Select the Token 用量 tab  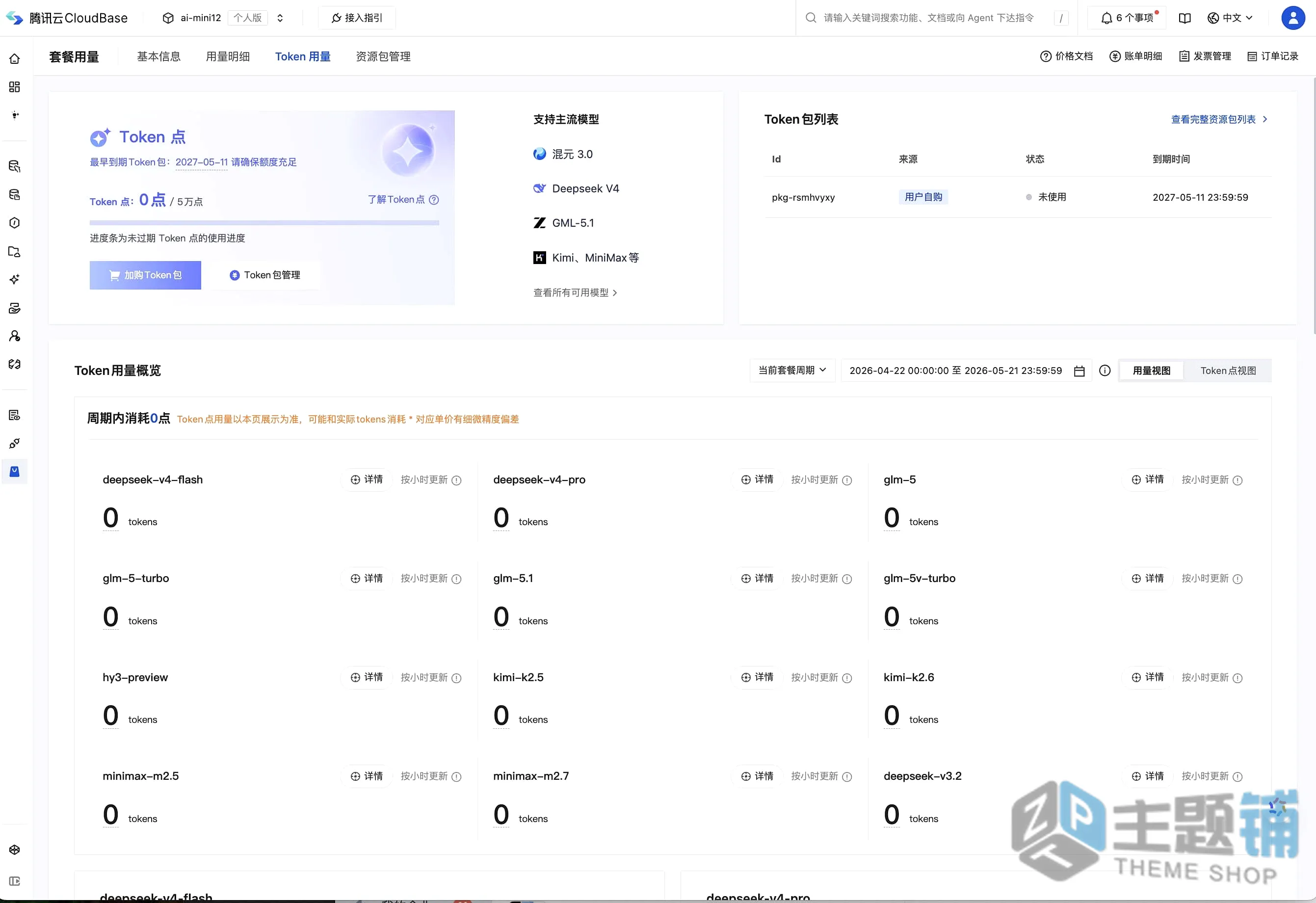303,56
